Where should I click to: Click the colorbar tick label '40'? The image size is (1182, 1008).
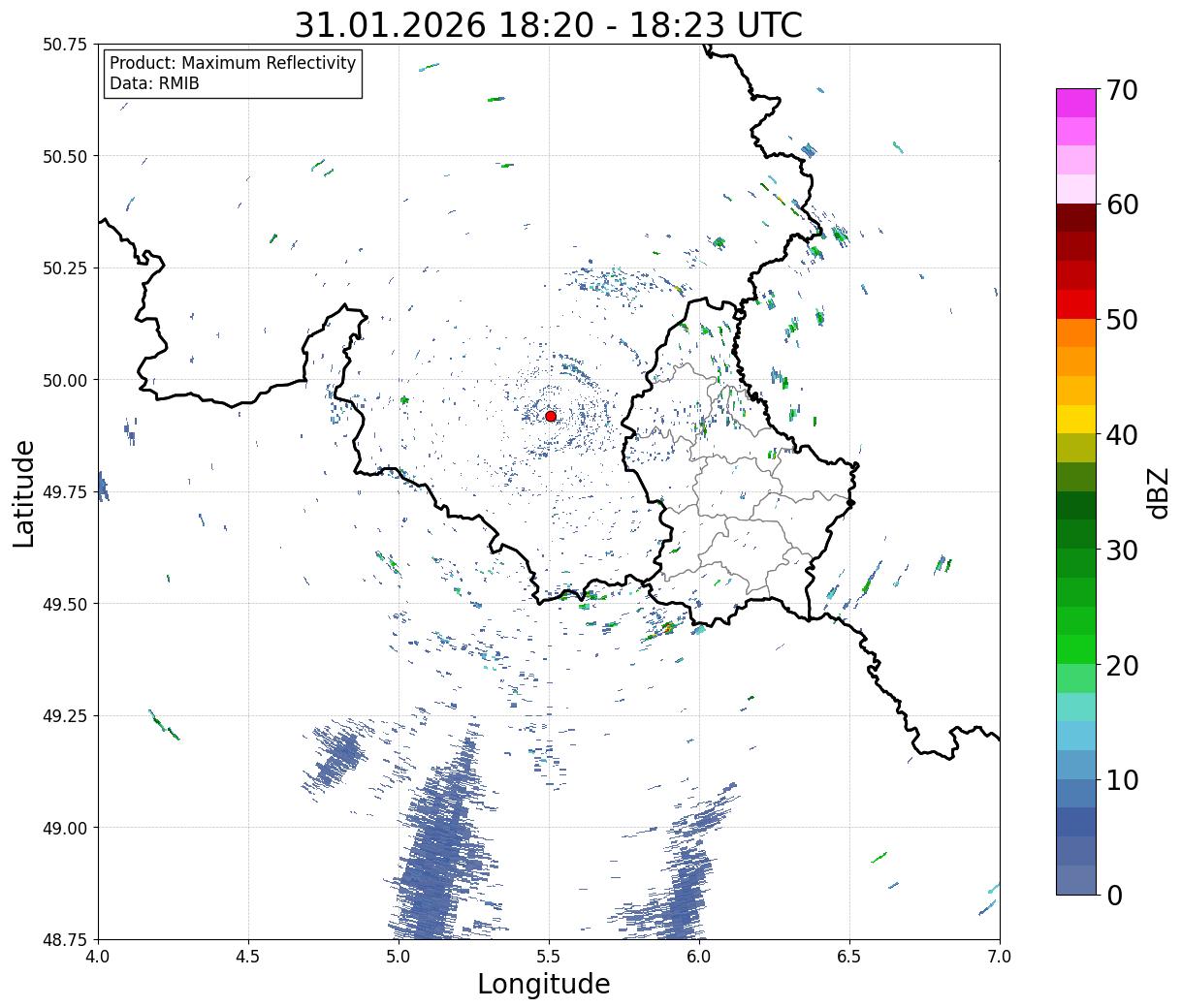(x=1121, y=434)
